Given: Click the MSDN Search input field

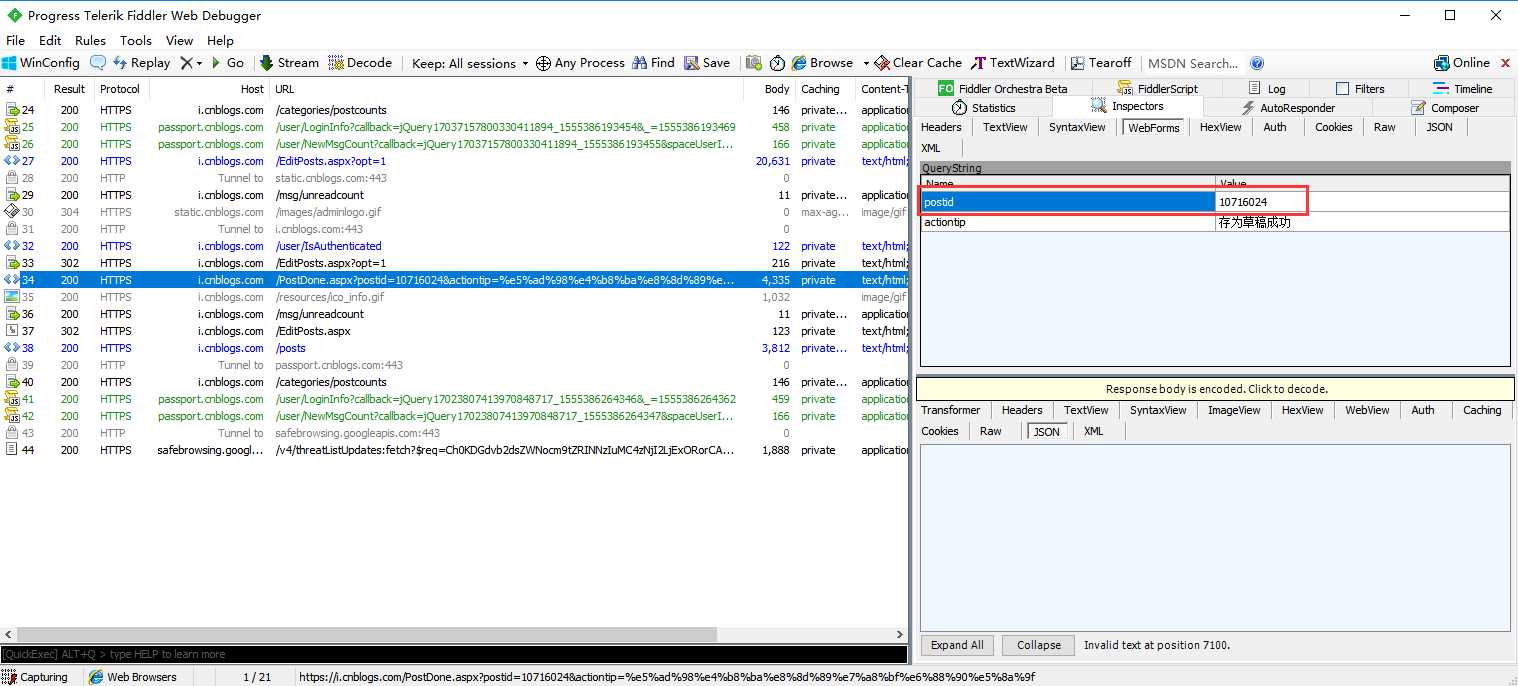Looking at the screenshot, I should click(x=1193, y=63).
